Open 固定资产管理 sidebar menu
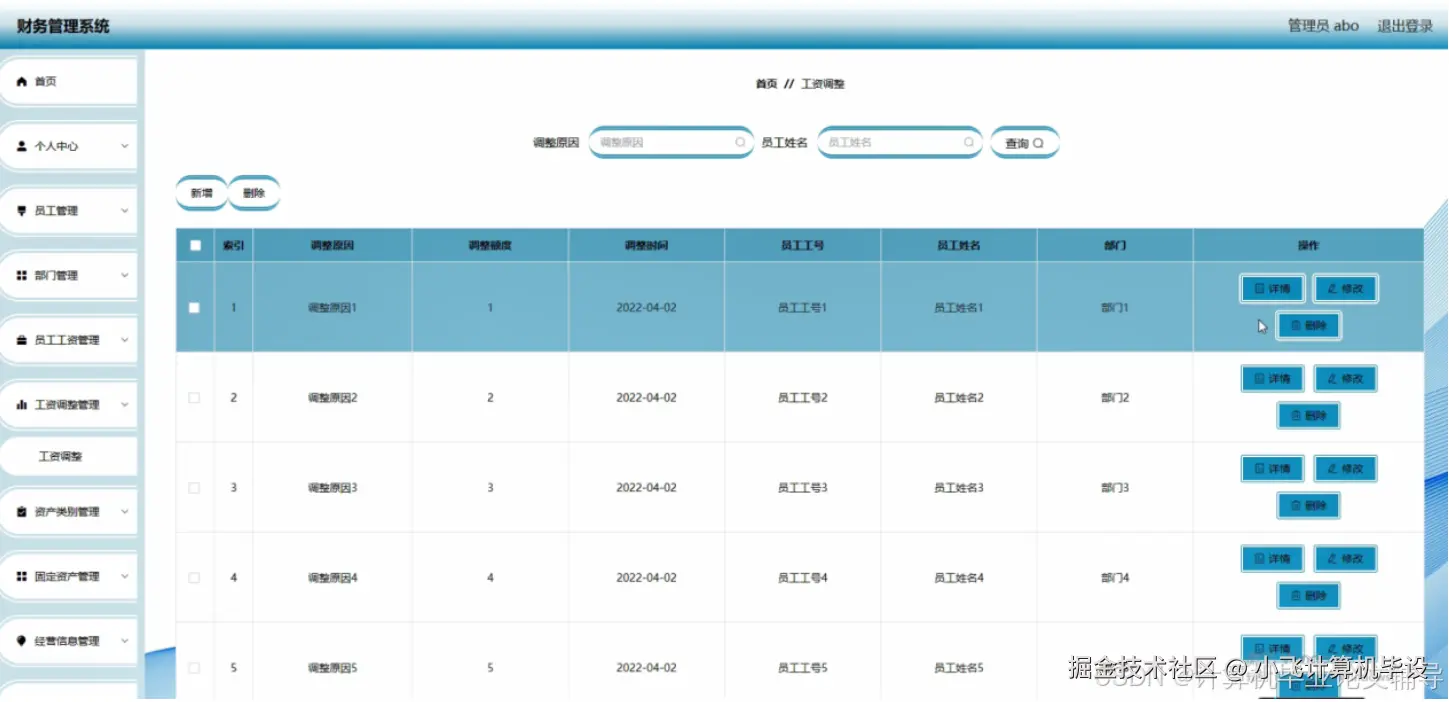Image resolution: width=1449 pixels, height=702 pixels. click(68, 577)
